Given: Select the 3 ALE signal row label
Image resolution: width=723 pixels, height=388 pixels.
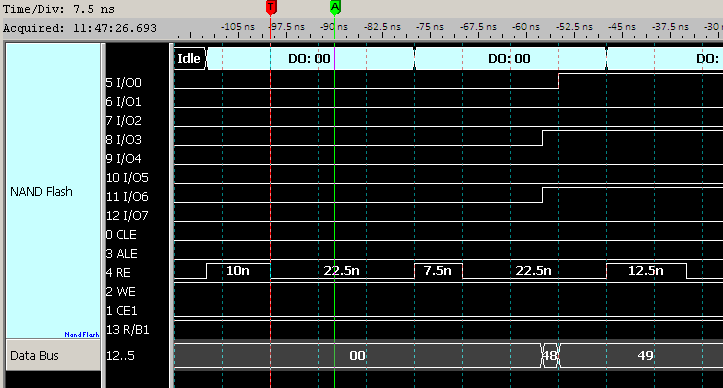Looking at the screenshot, I should click(122, 253).
